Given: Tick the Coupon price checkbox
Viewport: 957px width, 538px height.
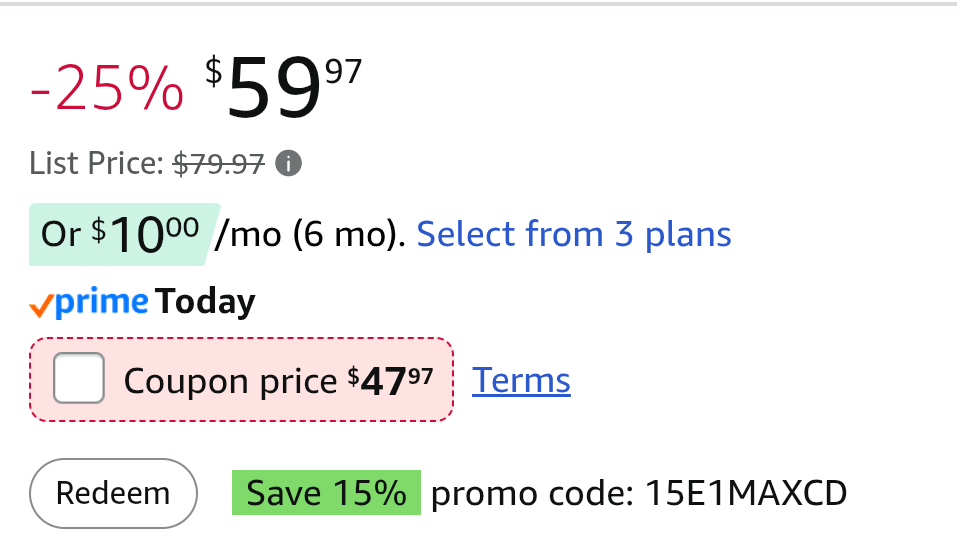Looking at the screenshot, I should pos(79,379).
